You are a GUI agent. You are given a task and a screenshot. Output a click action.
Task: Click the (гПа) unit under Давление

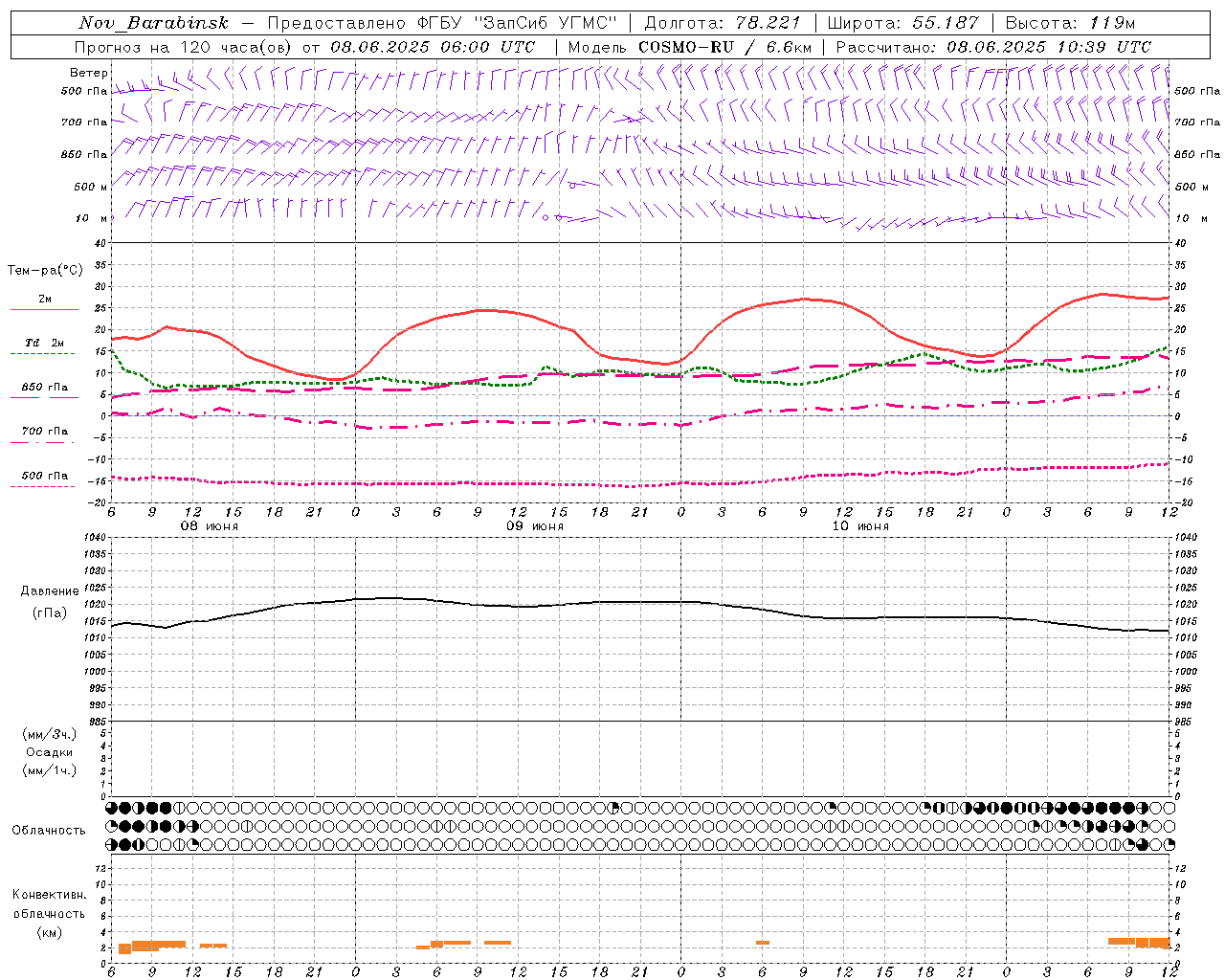coord(50,612)
